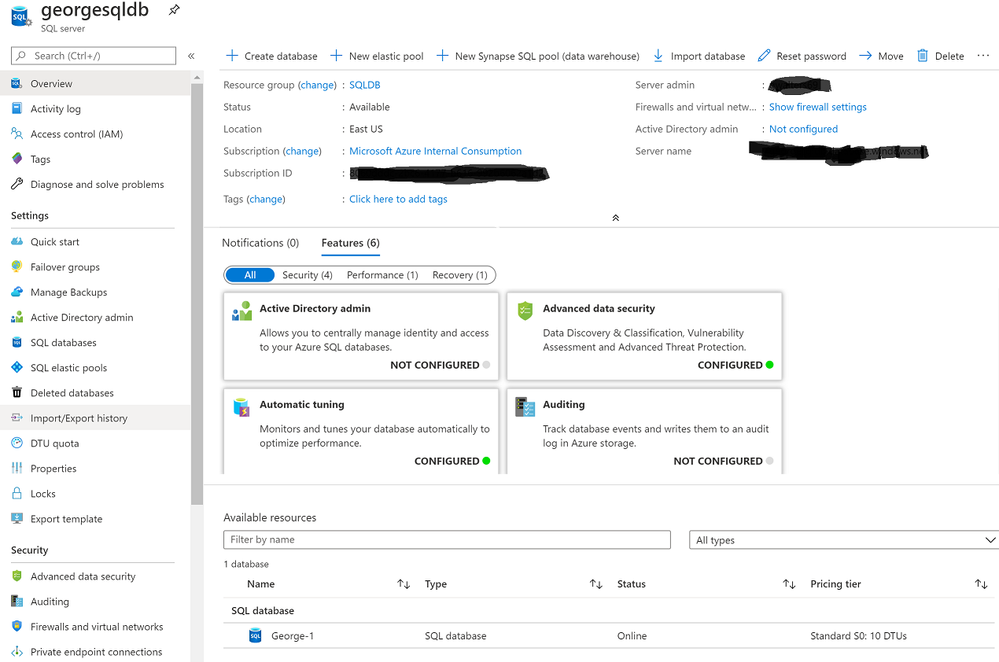Click Move in the toolbar
This screenshot has height=662, width=999.
tap(881, 56)
